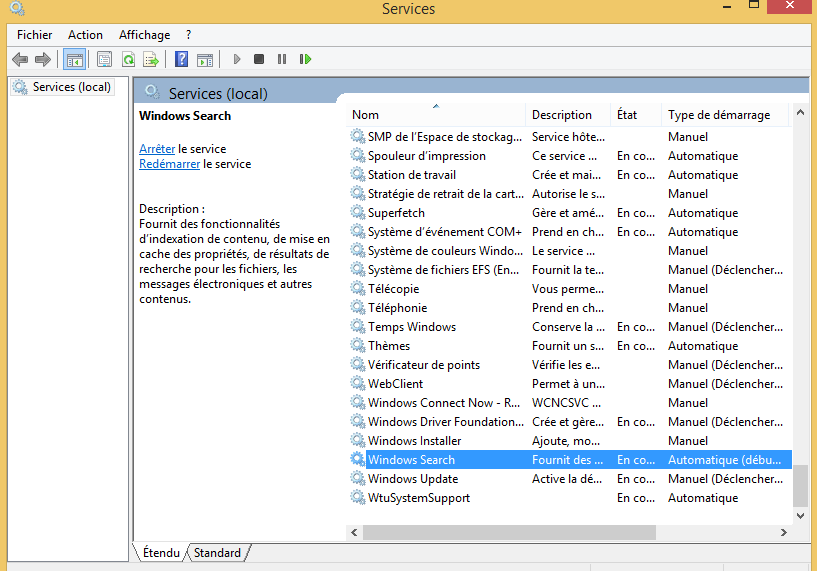
Task: Click 'Automatique (débu...' in Windows Search row
Action: coord(724,459)
